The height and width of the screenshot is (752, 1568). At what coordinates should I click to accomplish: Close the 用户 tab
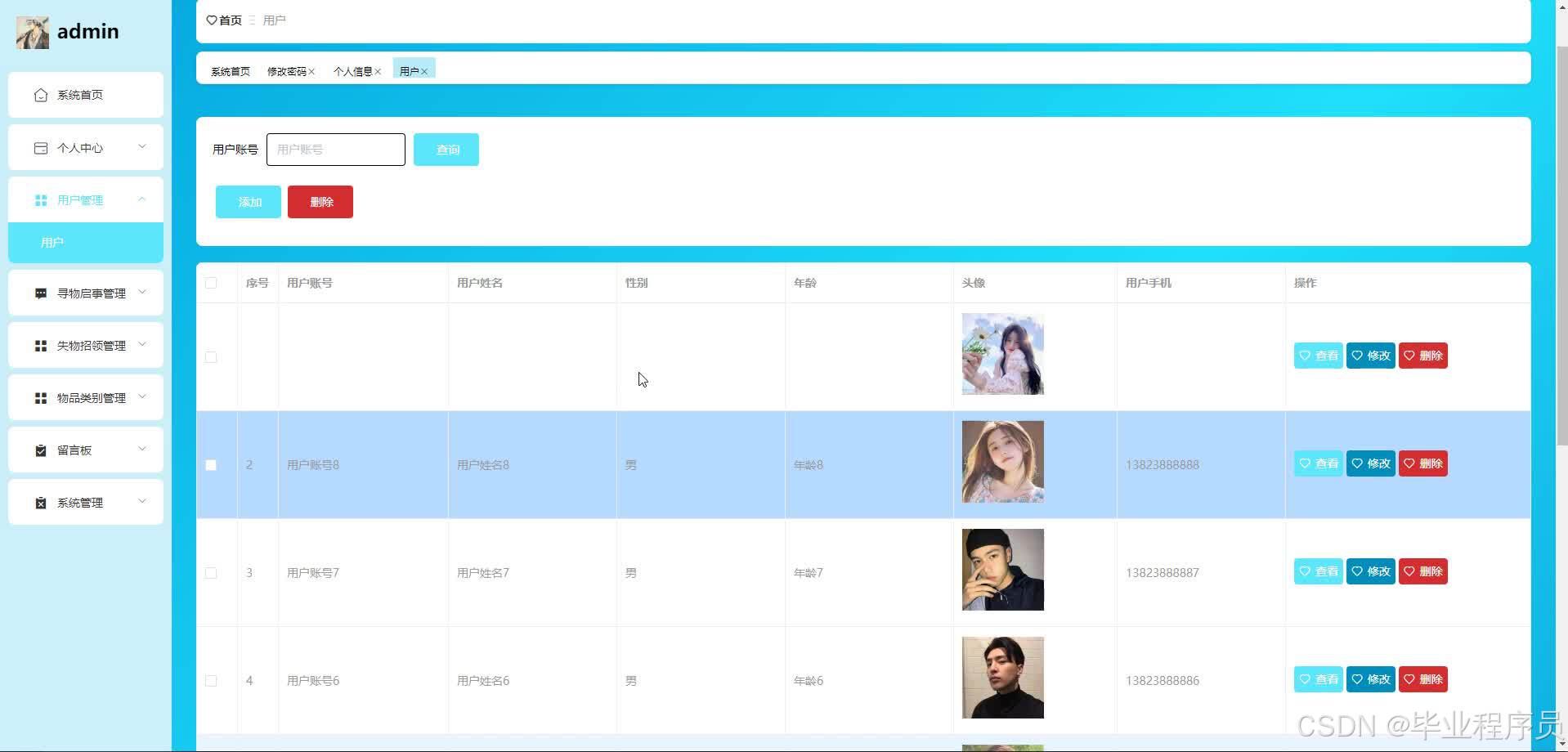coord(424,72)
